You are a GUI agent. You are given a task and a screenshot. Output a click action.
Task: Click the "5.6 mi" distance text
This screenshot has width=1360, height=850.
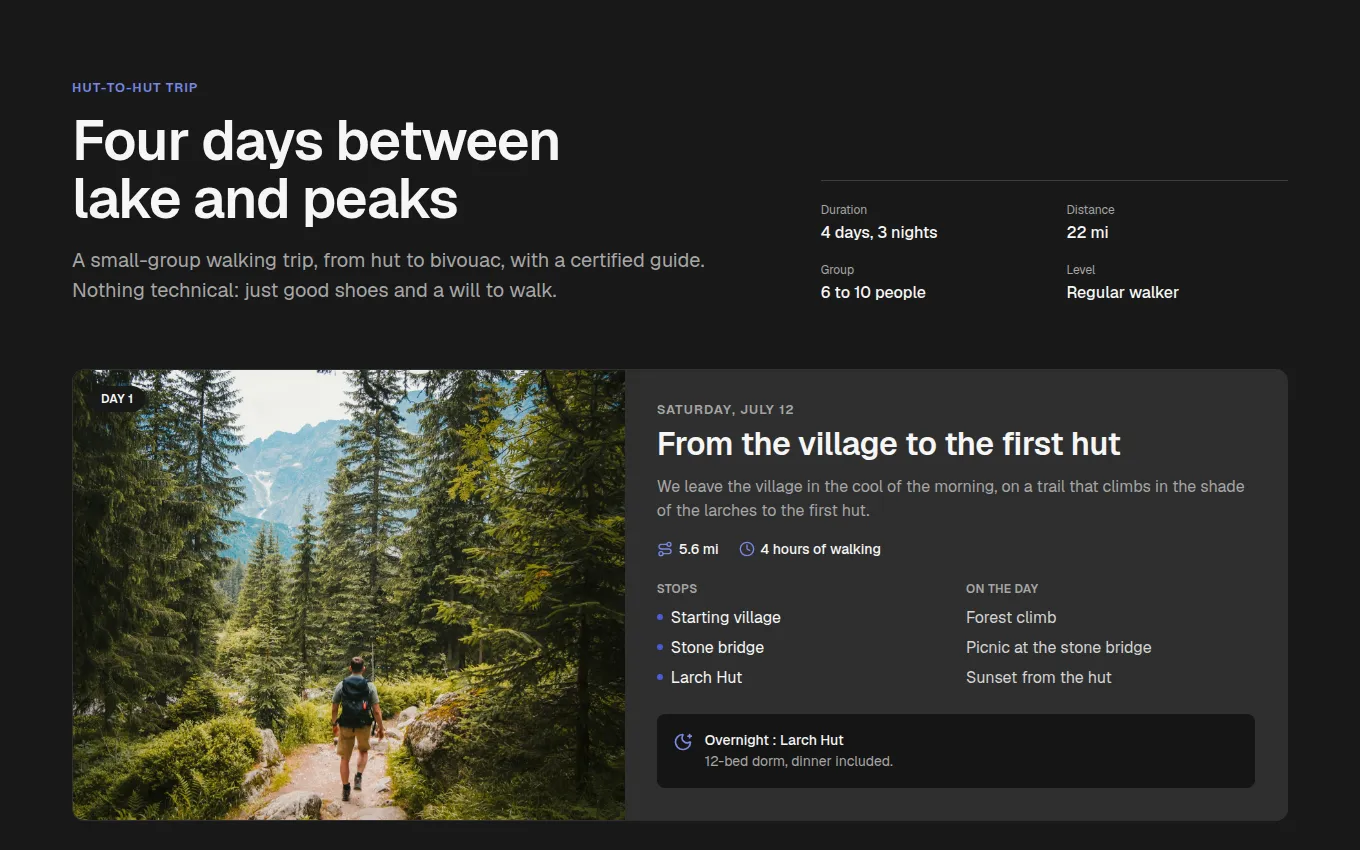click(699, 549)
